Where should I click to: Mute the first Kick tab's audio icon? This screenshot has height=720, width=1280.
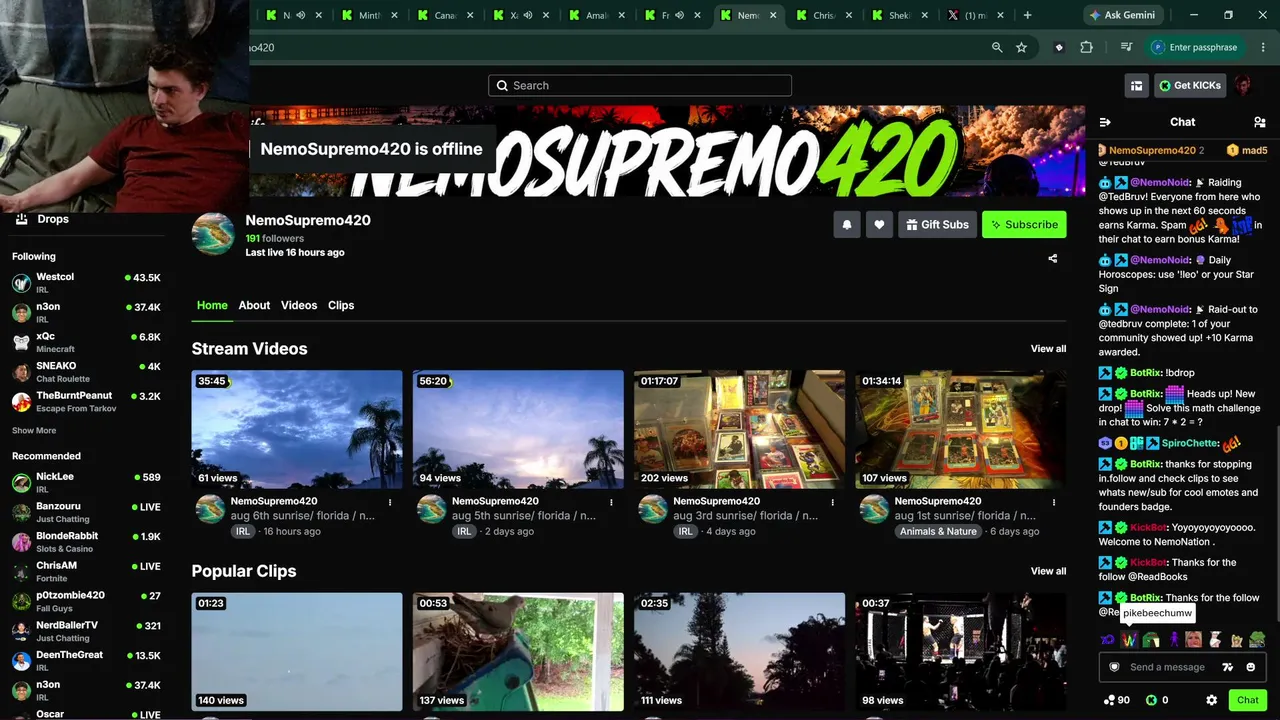pos(301,15)
